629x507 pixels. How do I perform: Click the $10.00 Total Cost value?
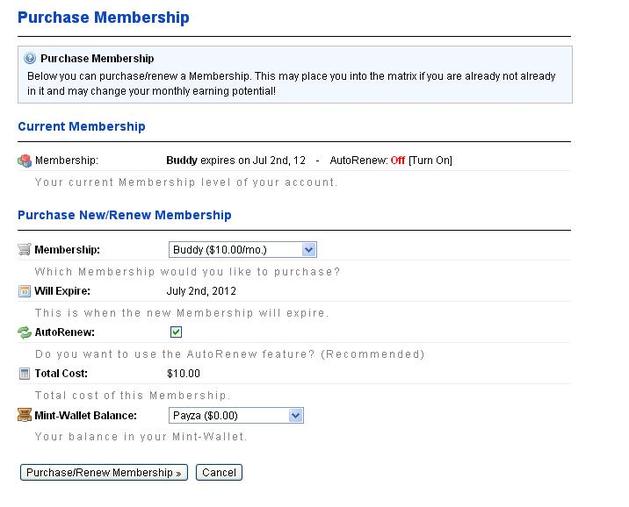click(x=183, y=373)
